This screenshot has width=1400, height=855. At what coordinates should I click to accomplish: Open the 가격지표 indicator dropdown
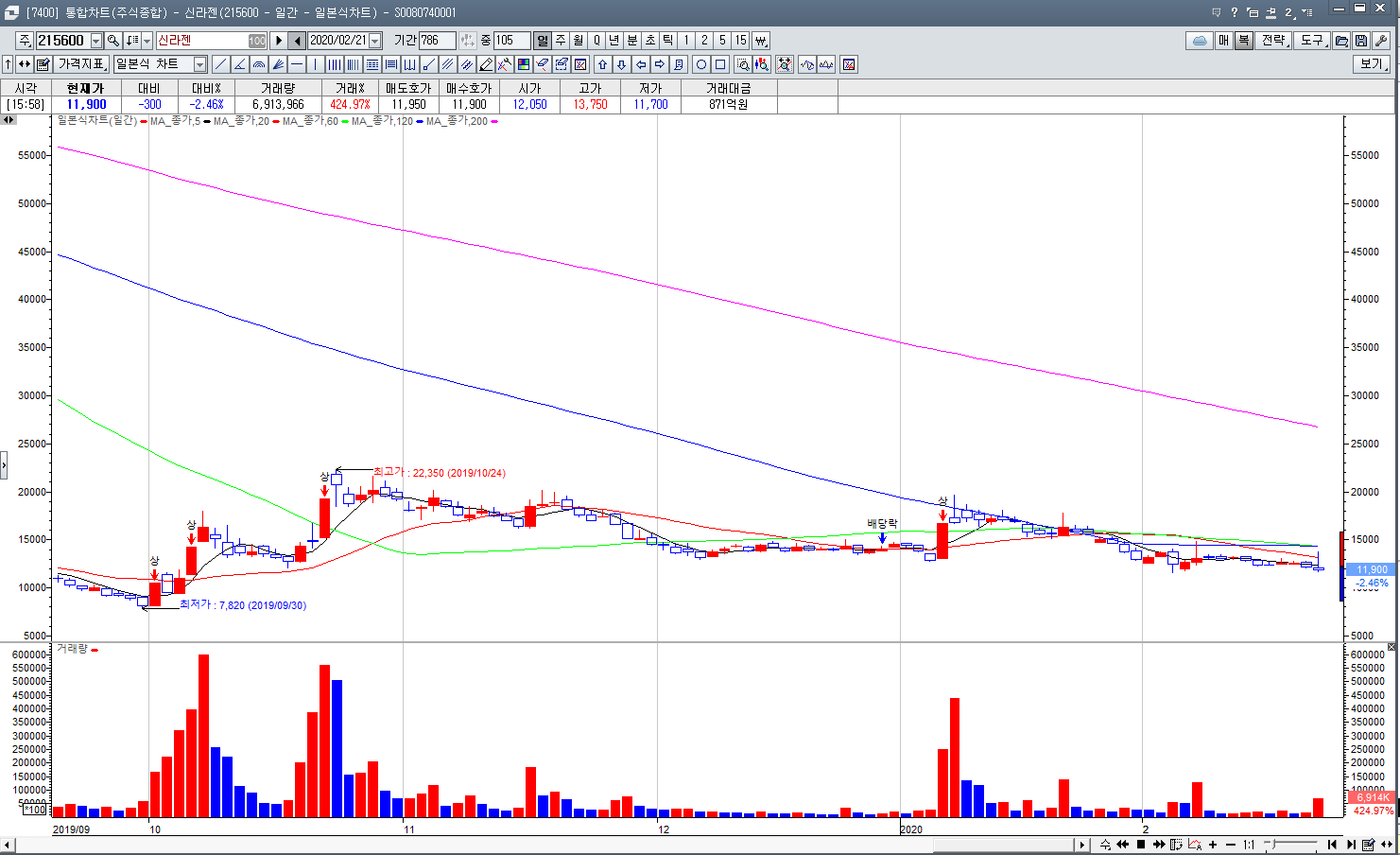coord(82,64)
